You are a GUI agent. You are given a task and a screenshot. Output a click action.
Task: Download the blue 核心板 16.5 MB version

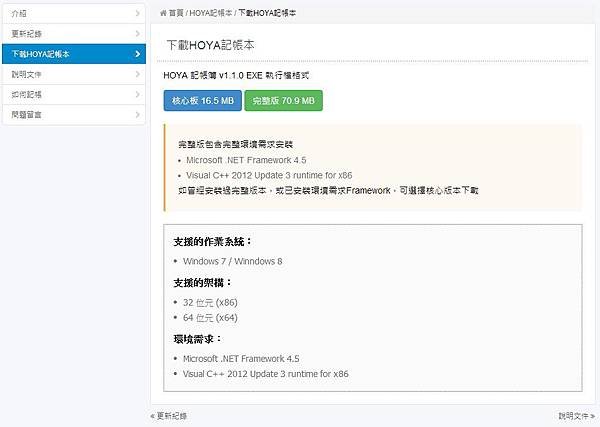pyautogui.click(x=202, y=101)
